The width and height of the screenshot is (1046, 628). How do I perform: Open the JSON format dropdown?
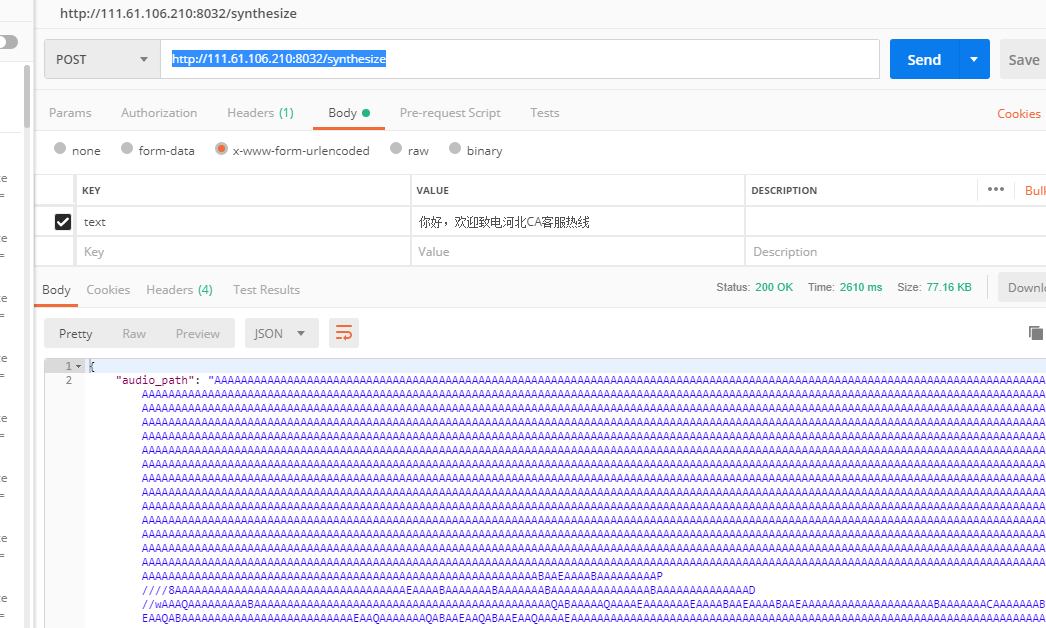281,333
